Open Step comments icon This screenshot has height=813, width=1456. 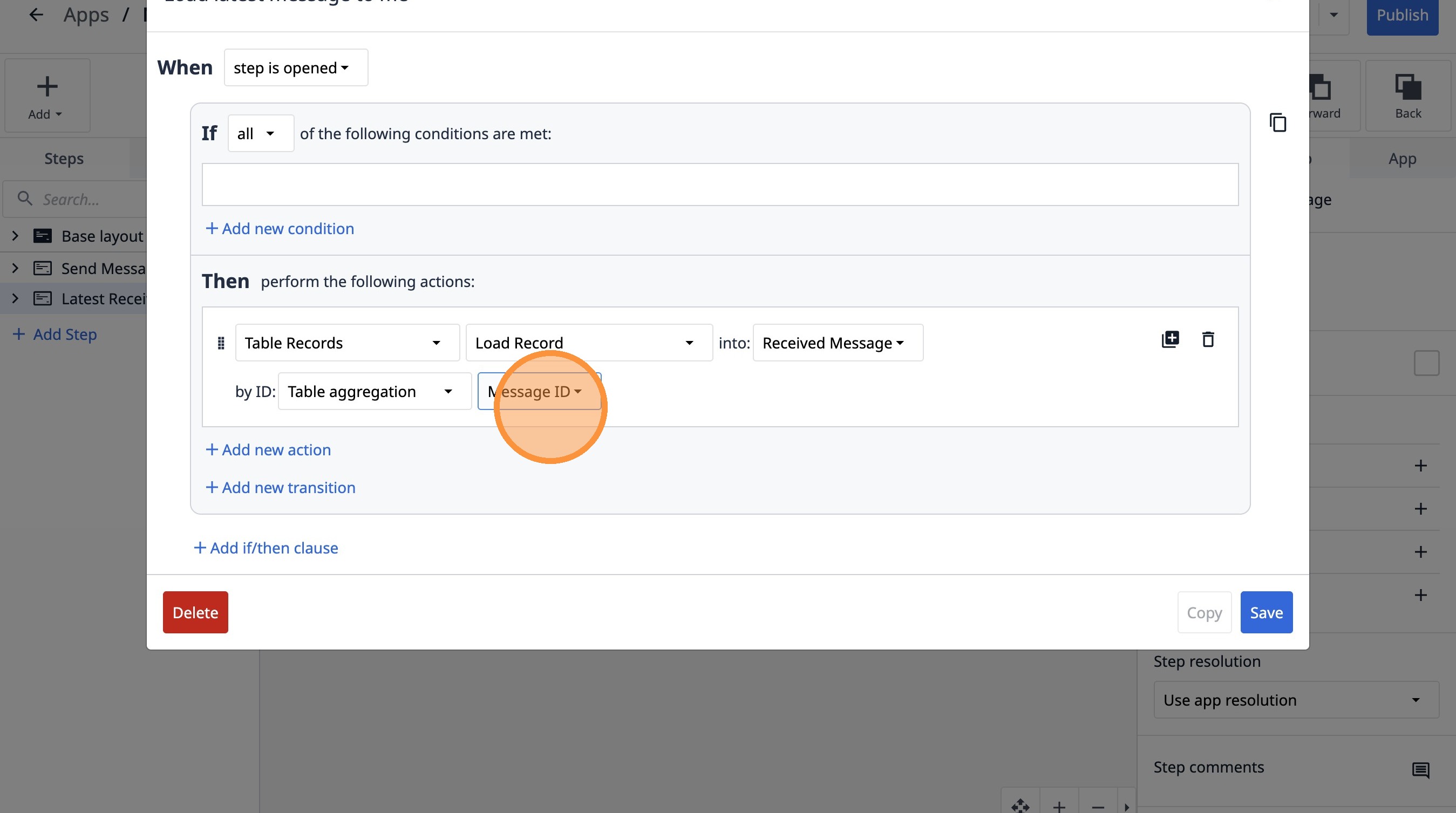click(1420, 769)
